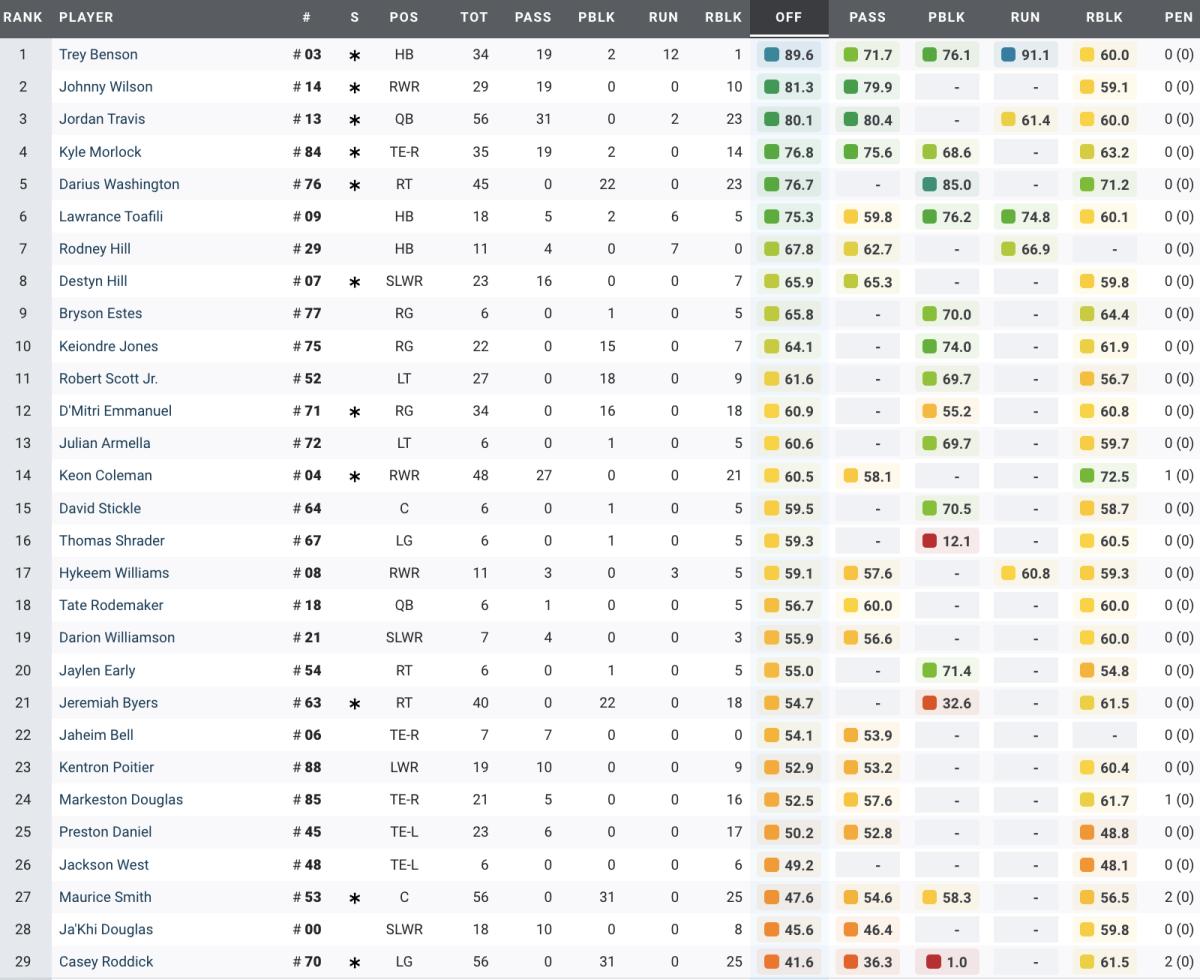Open Lawrance Toafili player link
1200x980 pixels.
111,216
